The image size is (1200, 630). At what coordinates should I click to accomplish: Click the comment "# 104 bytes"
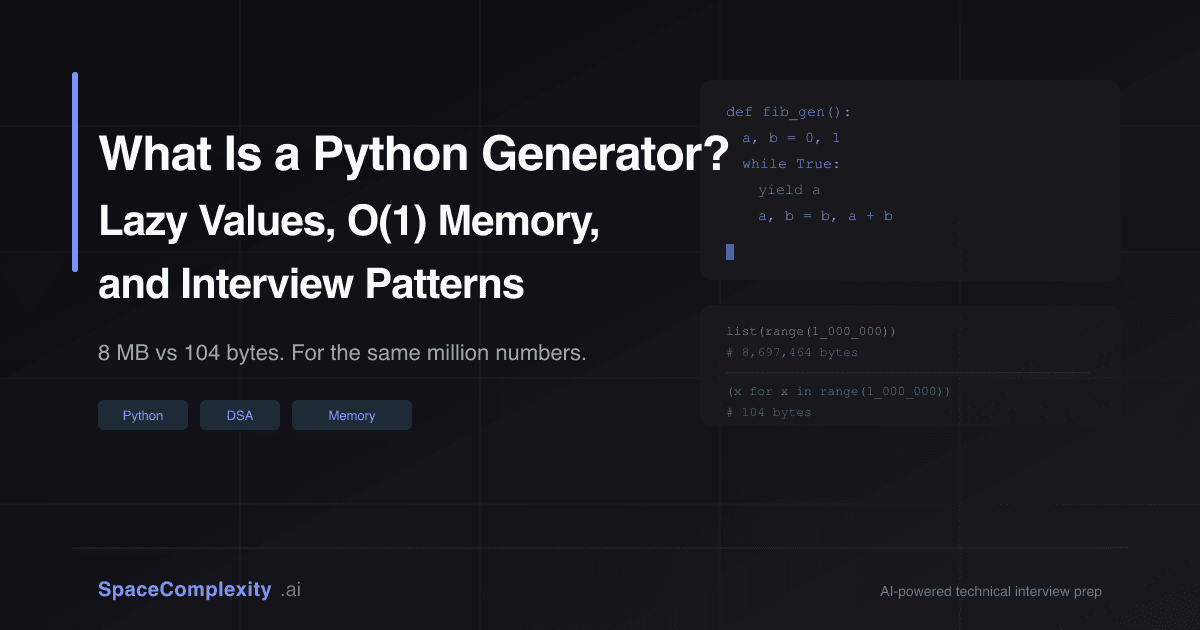coord(770,412)
